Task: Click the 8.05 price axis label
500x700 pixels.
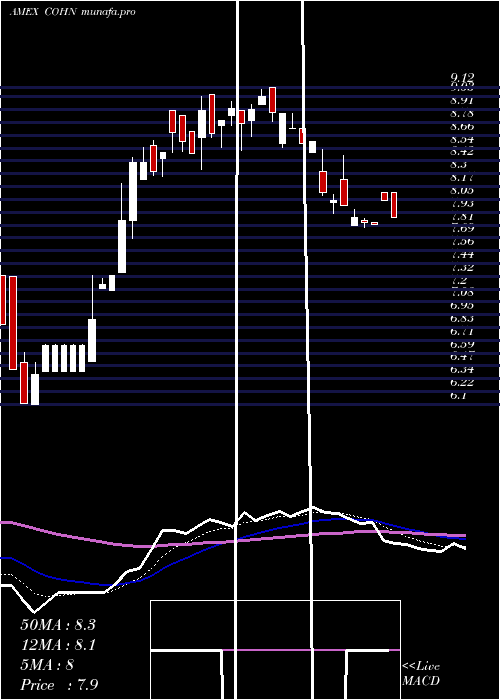Action: [462, 191]
